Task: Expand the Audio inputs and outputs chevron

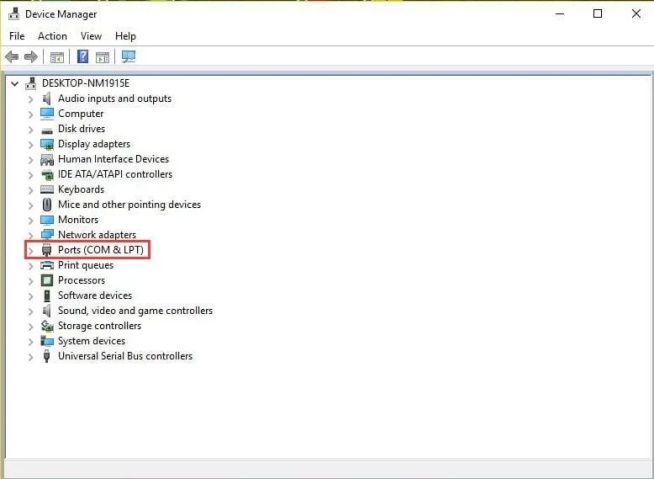Action: click(30, 99)
